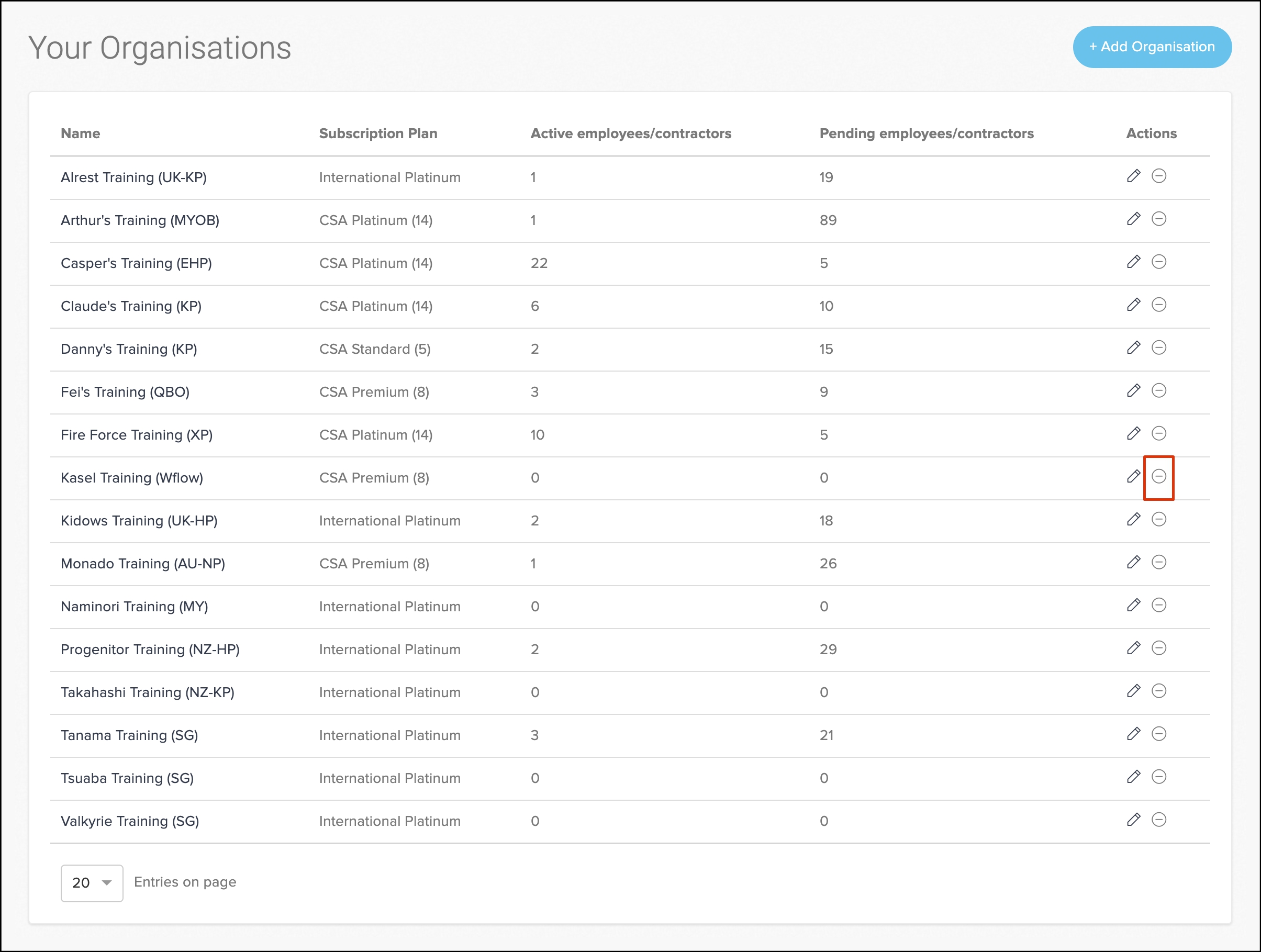
Task: Click the Add Organisation button
Action: tap(1152, 47)
